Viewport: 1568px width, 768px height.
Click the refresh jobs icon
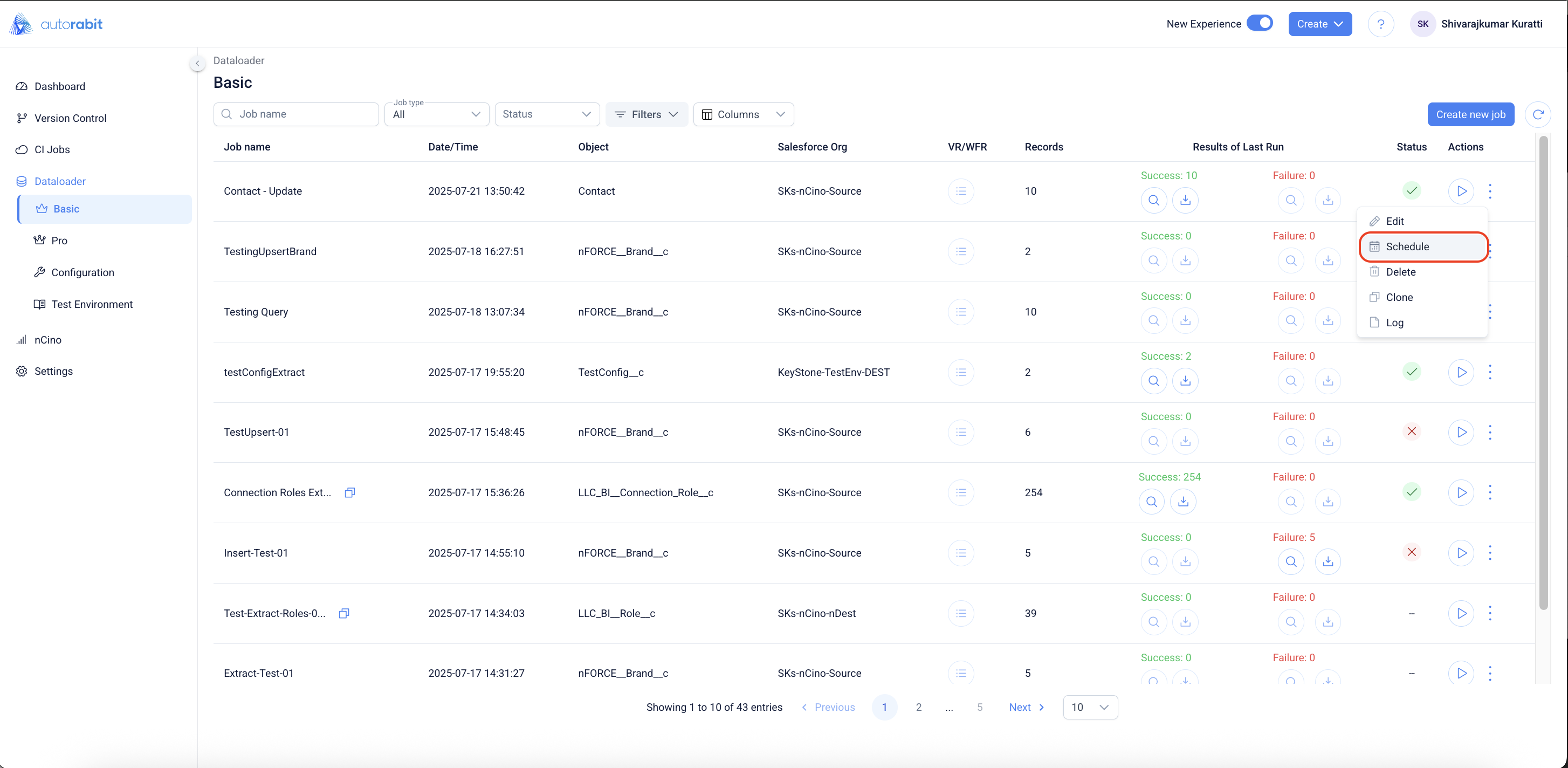[x=1538, y=114]
